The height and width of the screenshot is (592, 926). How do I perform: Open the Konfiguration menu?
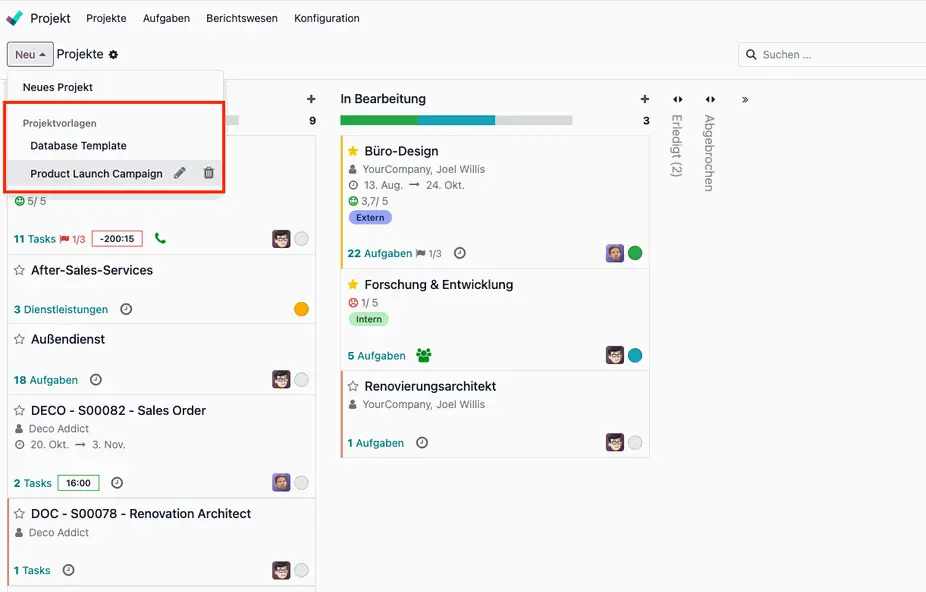point(326,18)
